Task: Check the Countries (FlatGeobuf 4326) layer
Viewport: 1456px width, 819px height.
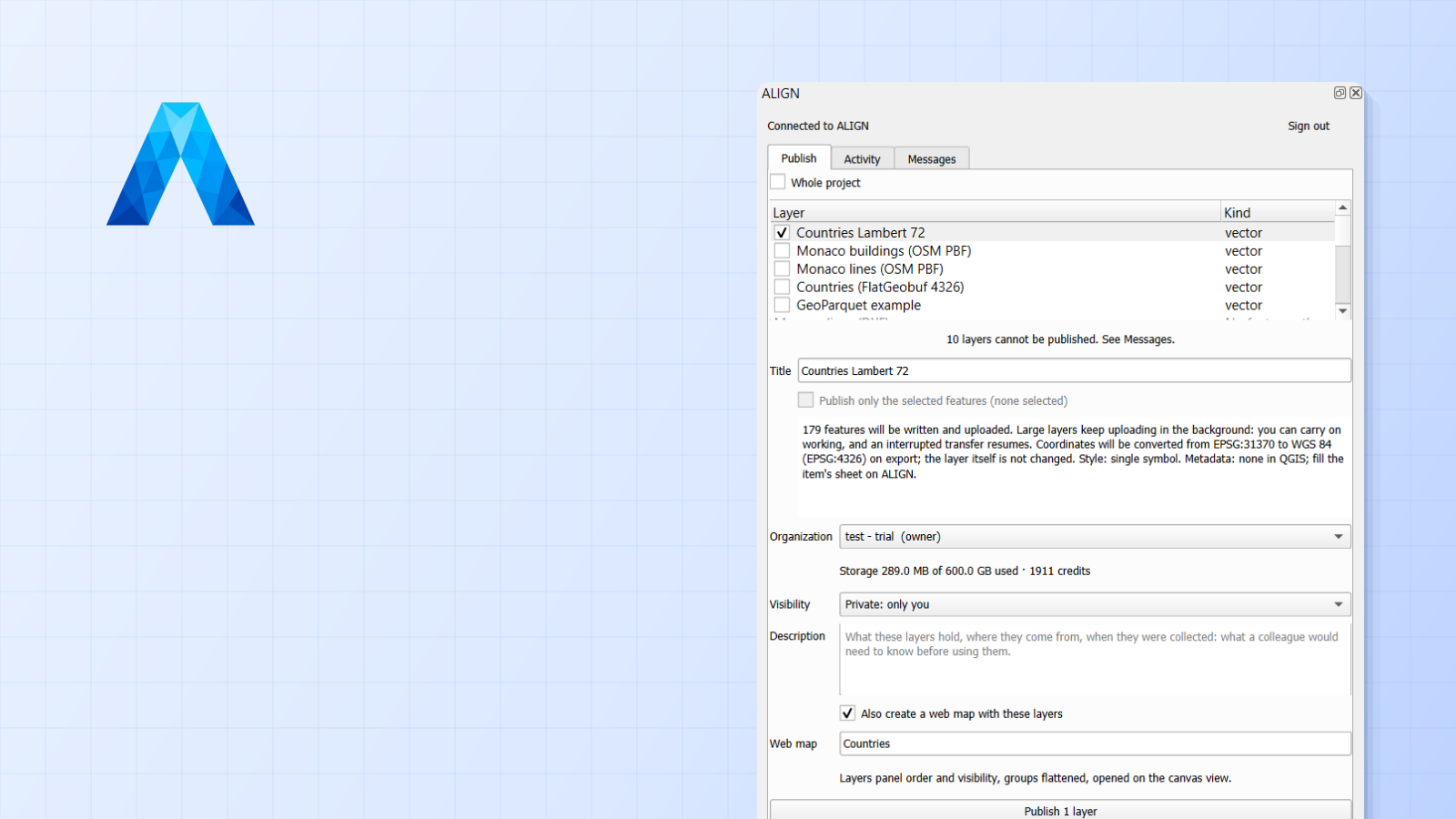Action: (x=782, y=288)
